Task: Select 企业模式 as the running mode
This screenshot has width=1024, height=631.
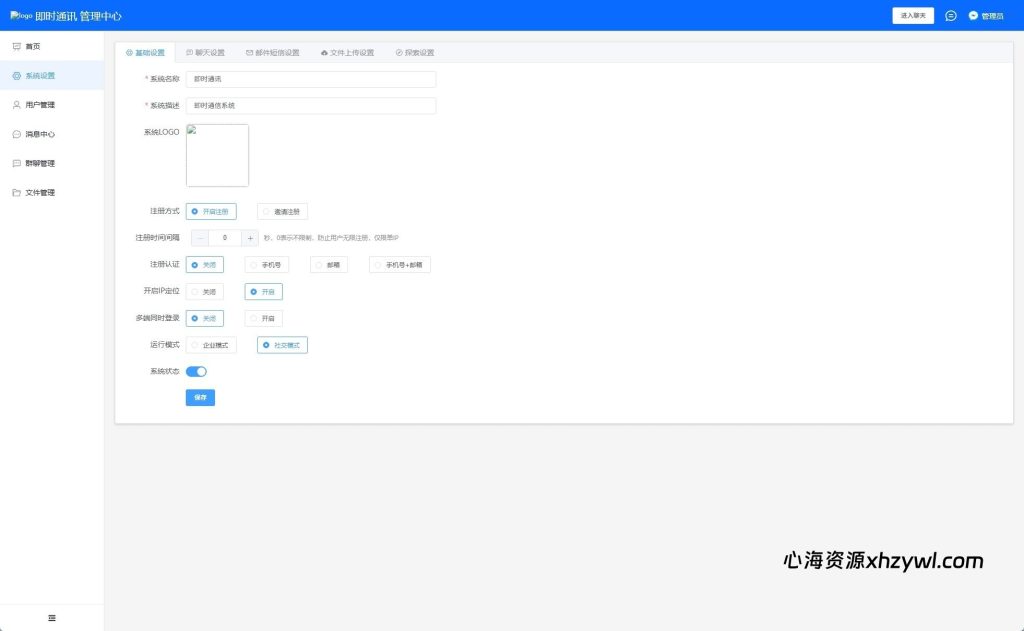Action: point(211,345)
